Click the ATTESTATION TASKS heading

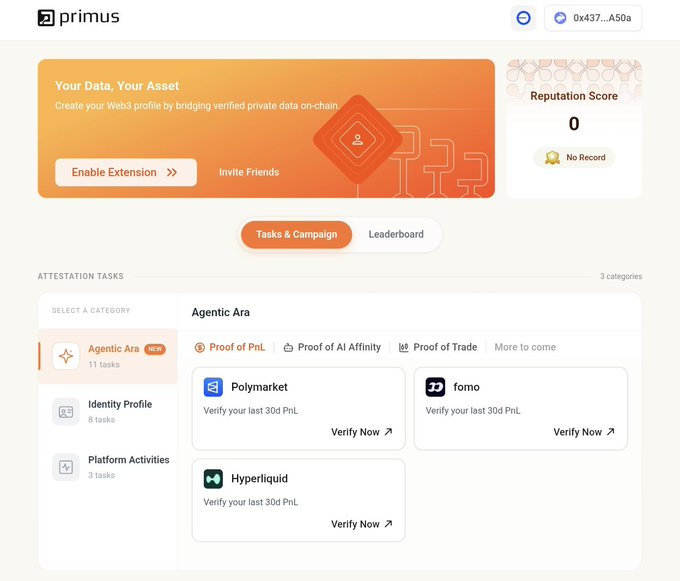tap(81, 276)
